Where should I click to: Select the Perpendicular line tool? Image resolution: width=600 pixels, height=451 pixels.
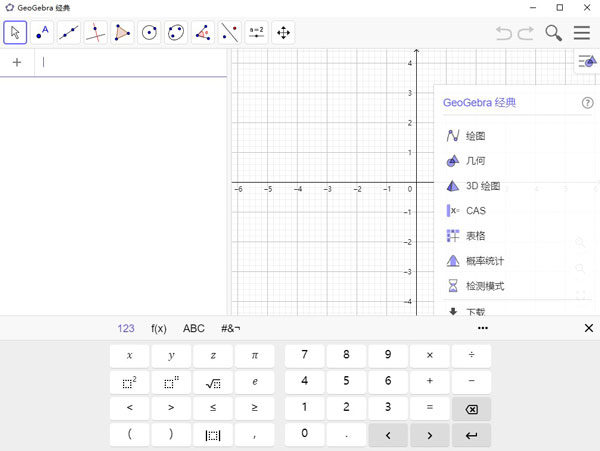(x=96, y=33)
